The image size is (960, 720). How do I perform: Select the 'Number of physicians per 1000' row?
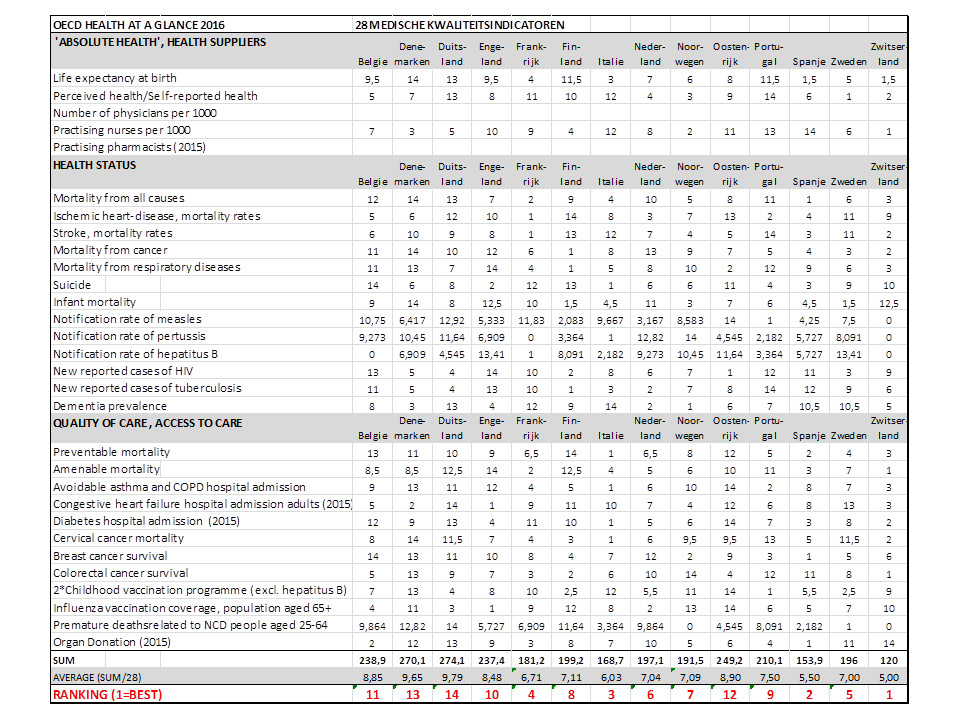(135, 113)
